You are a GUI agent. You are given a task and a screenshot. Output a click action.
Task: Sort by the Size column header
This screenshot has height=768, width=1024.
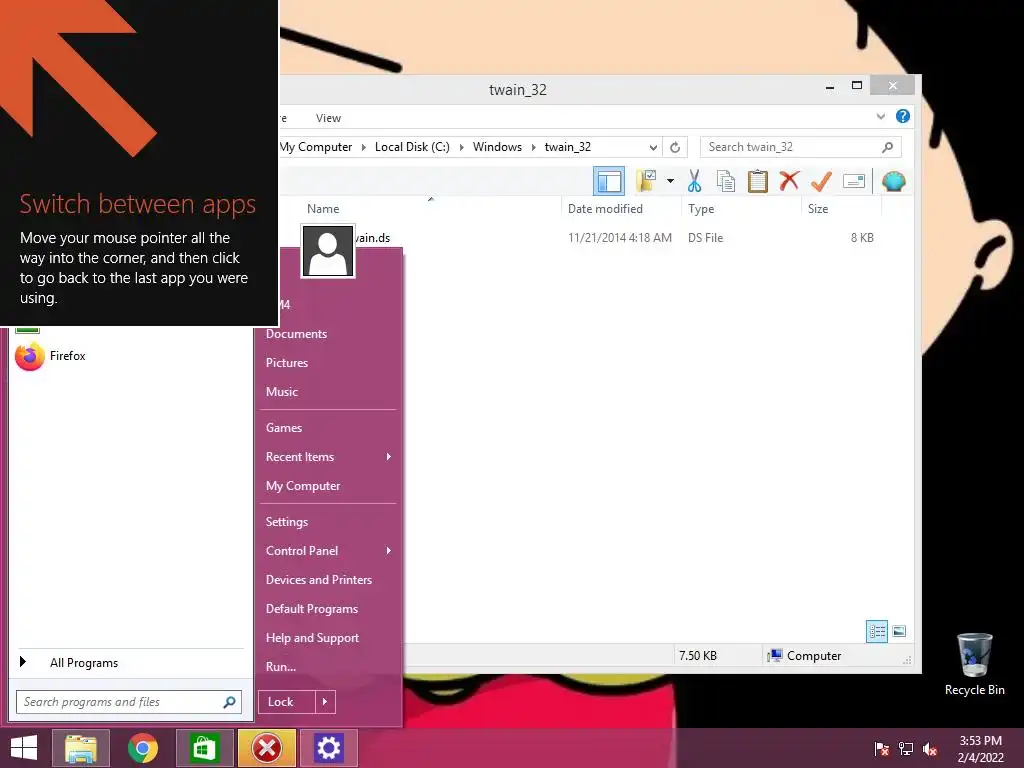pos(818,209)
